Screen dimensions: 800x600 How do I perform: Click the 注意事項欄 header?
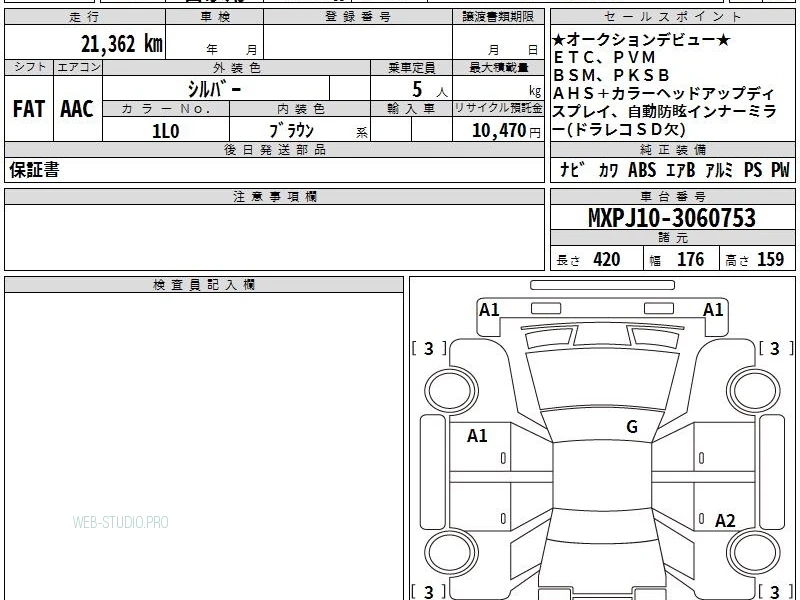click(x=274, y=196)
